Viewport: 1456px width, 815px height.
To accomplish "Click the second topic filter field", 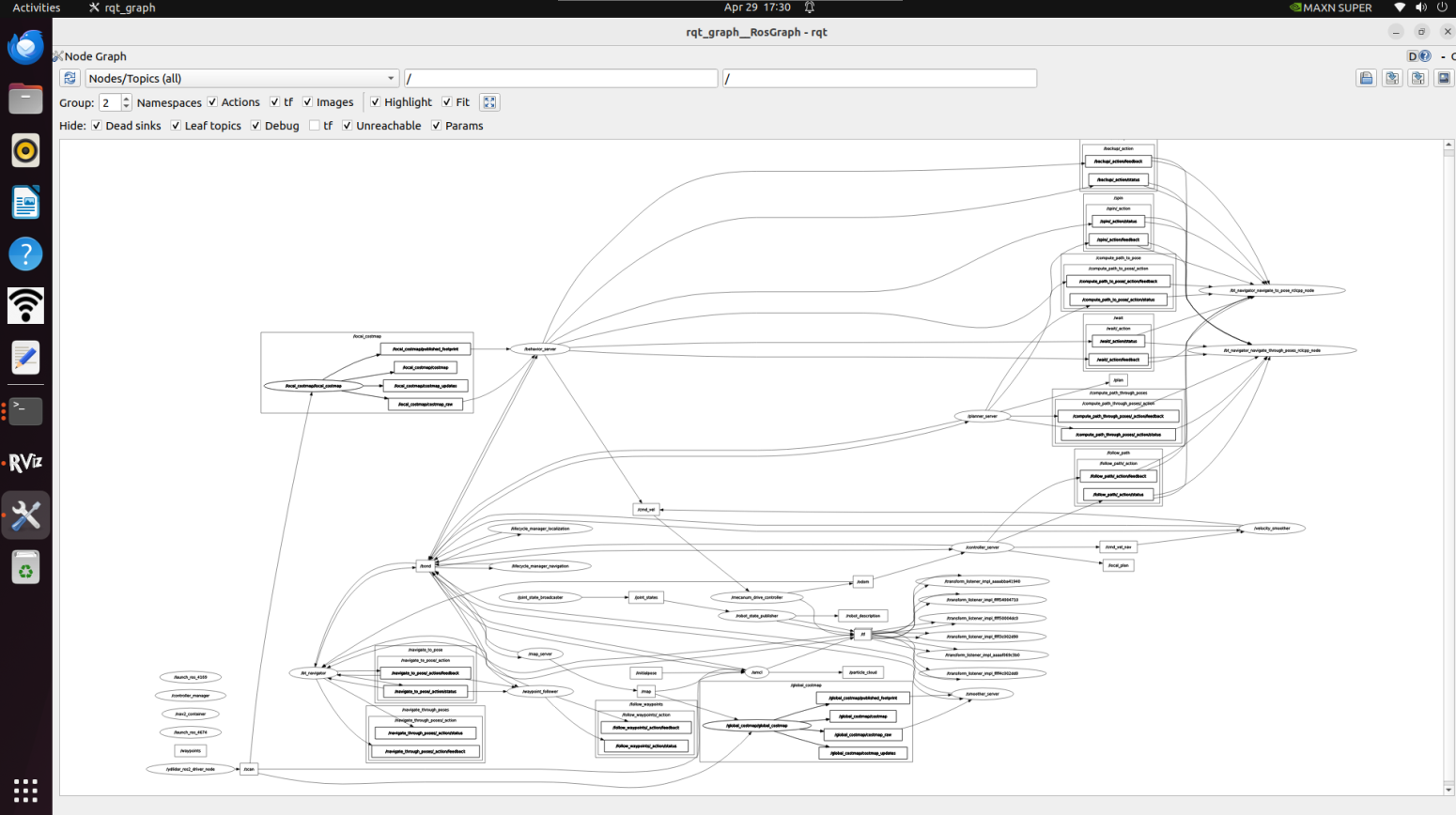I will [x=879, y=78].
